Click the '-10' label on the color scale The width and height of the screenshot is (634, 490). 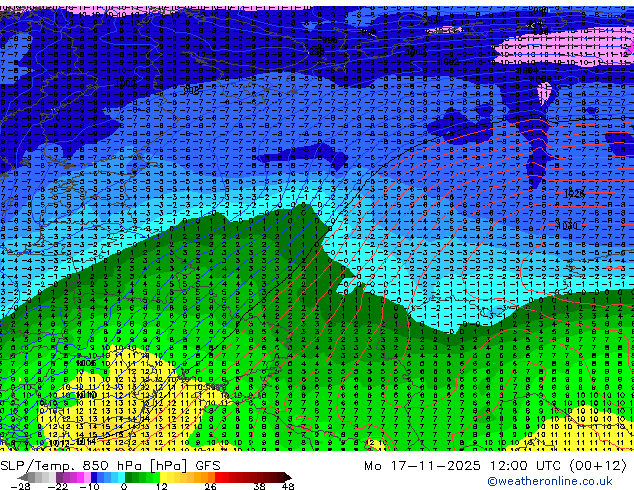(89, 486)
